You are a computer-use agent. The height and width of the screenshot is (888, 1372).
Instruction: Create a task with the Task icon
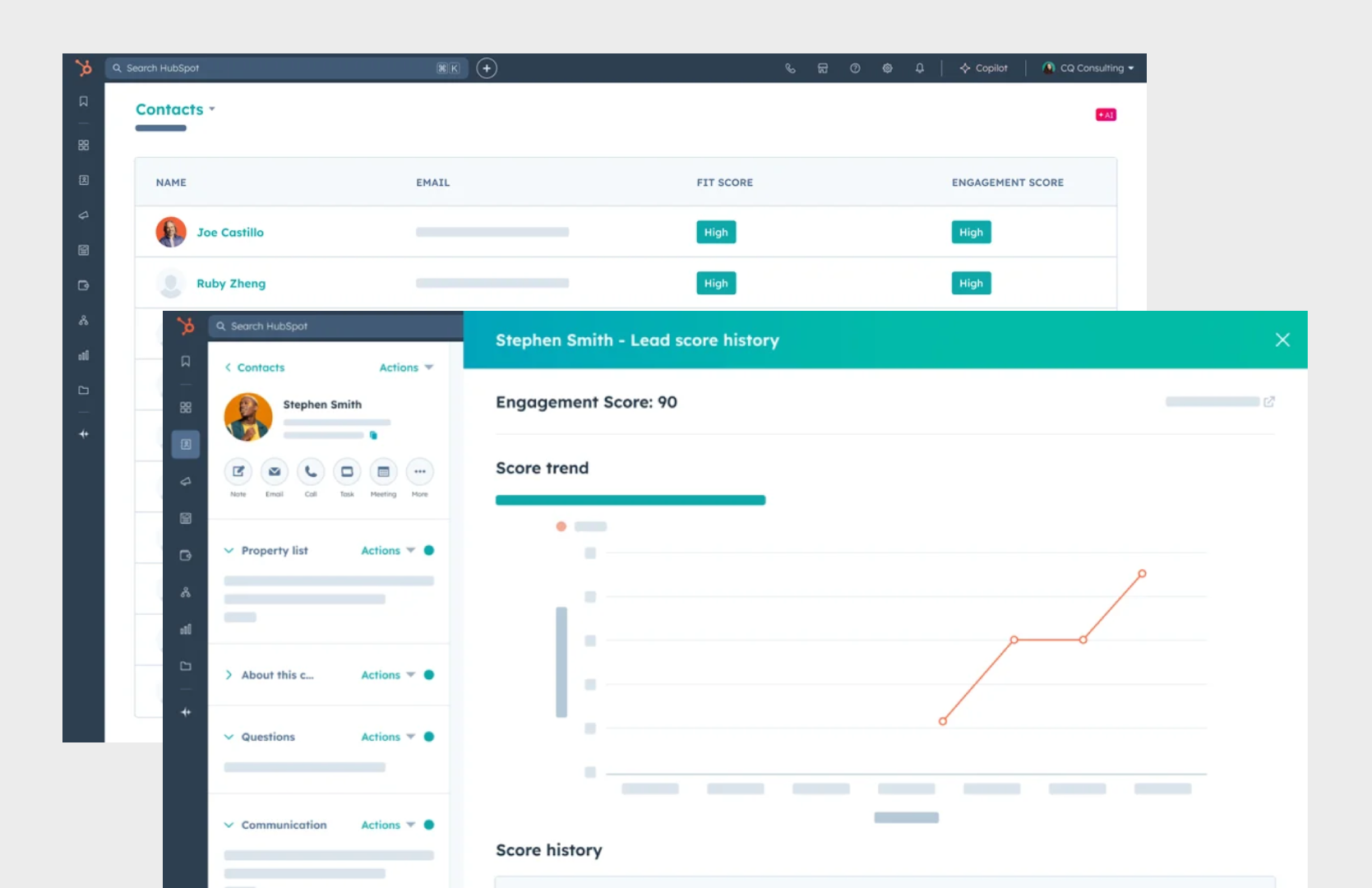click(x=347, y=471)
